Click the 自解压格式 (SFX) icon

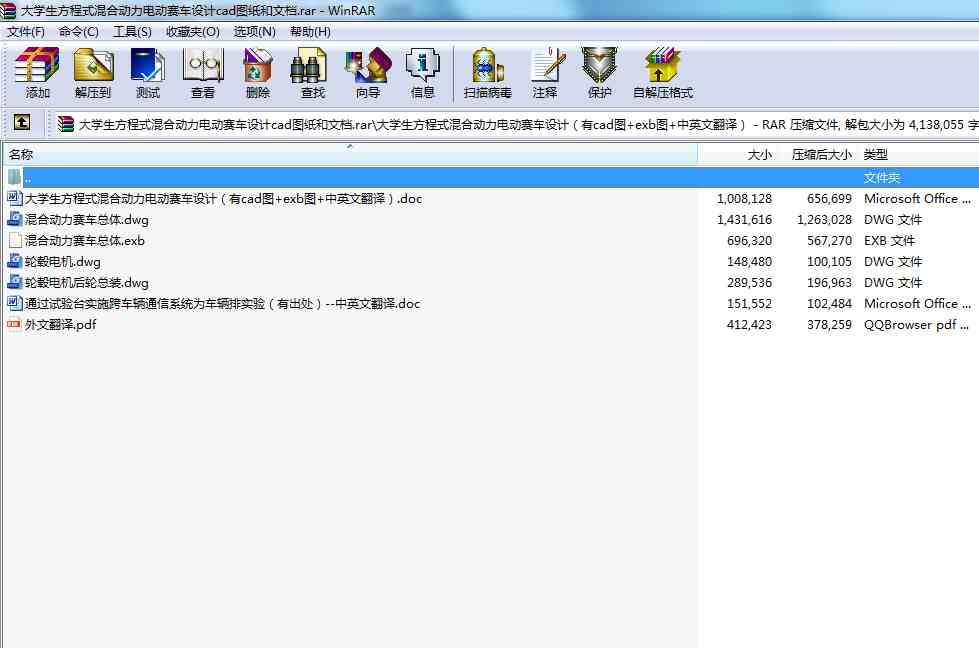(662, 73)
